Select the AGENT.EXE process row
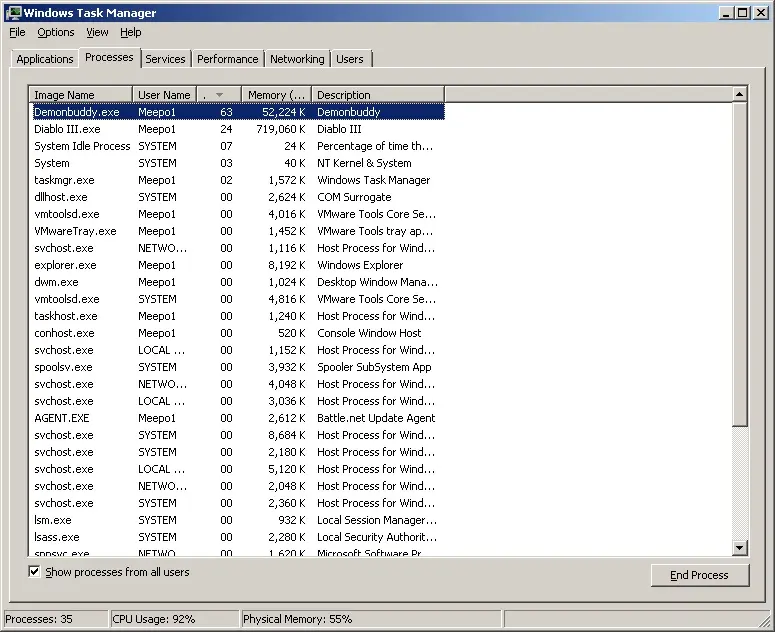Viewport: 775px width, 632px height. [x=62, y=418]
